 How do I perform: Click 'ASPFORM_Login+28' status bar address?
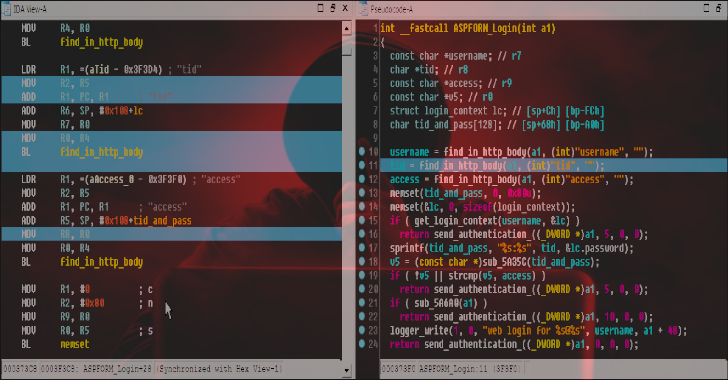[x=117, y=369]
